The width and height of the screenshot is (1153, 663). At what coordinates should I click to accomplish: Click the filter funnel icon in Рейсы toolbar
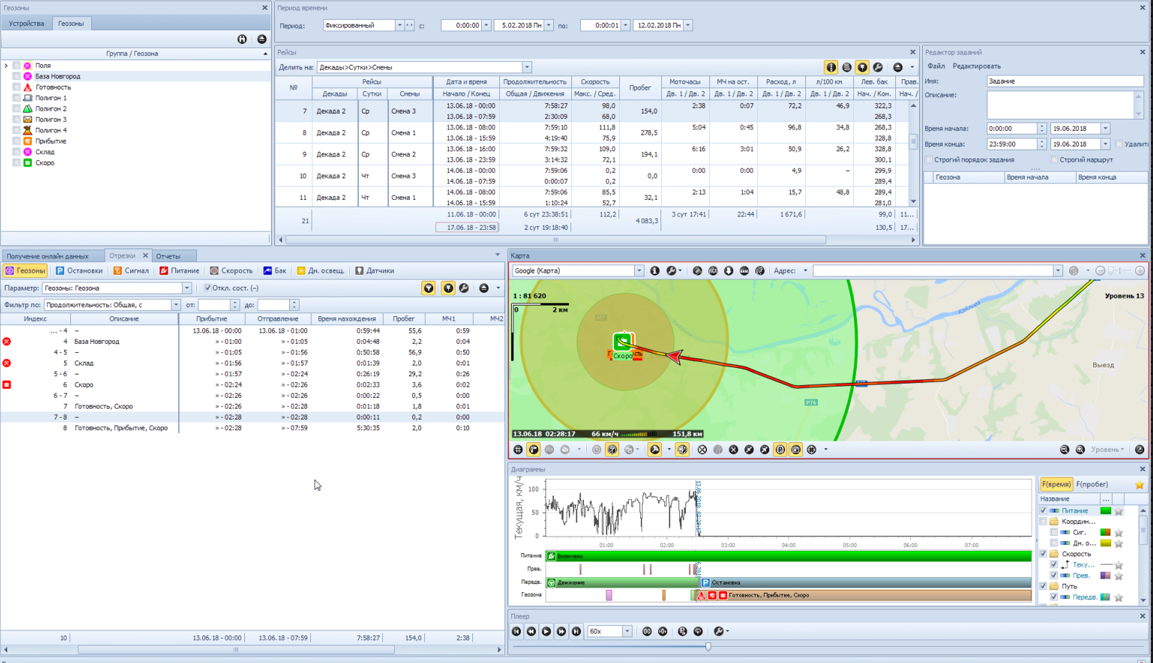click(x=863, y=67)
